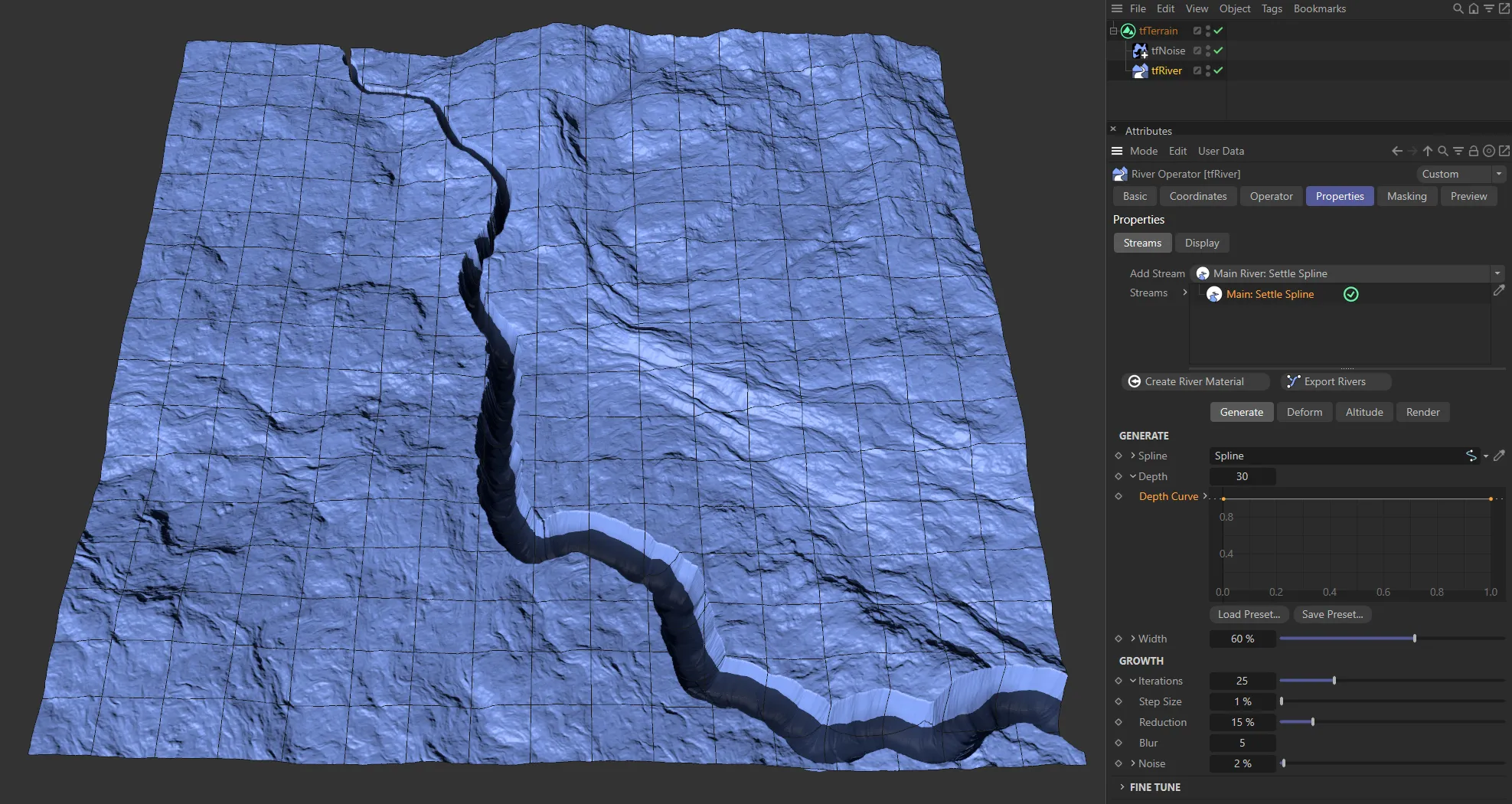Select the tfNoise operator icon

pyautogui.click(x=1141, y=51)
